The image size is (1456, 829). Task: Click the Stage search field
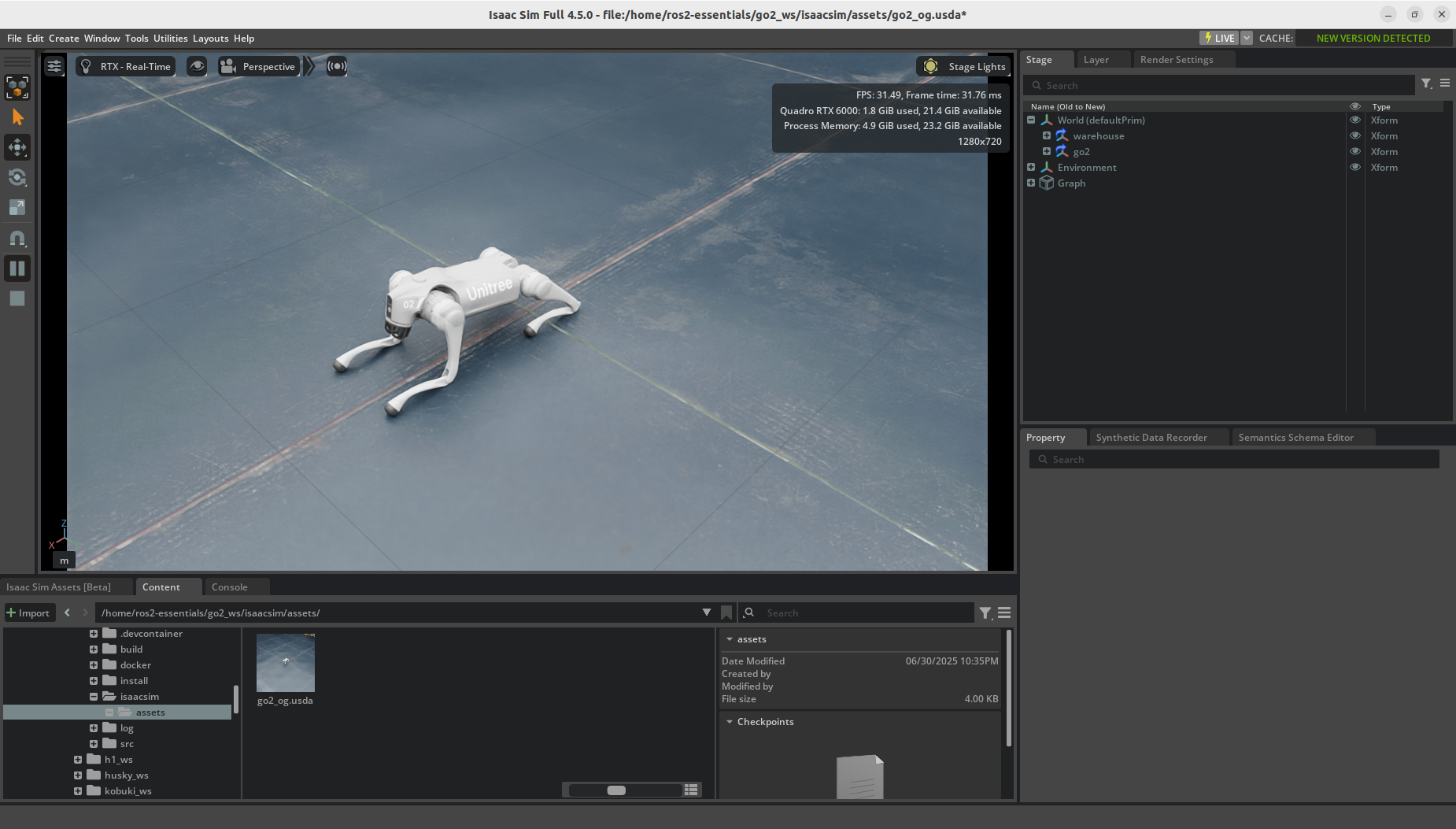[x=1218, y=85]
